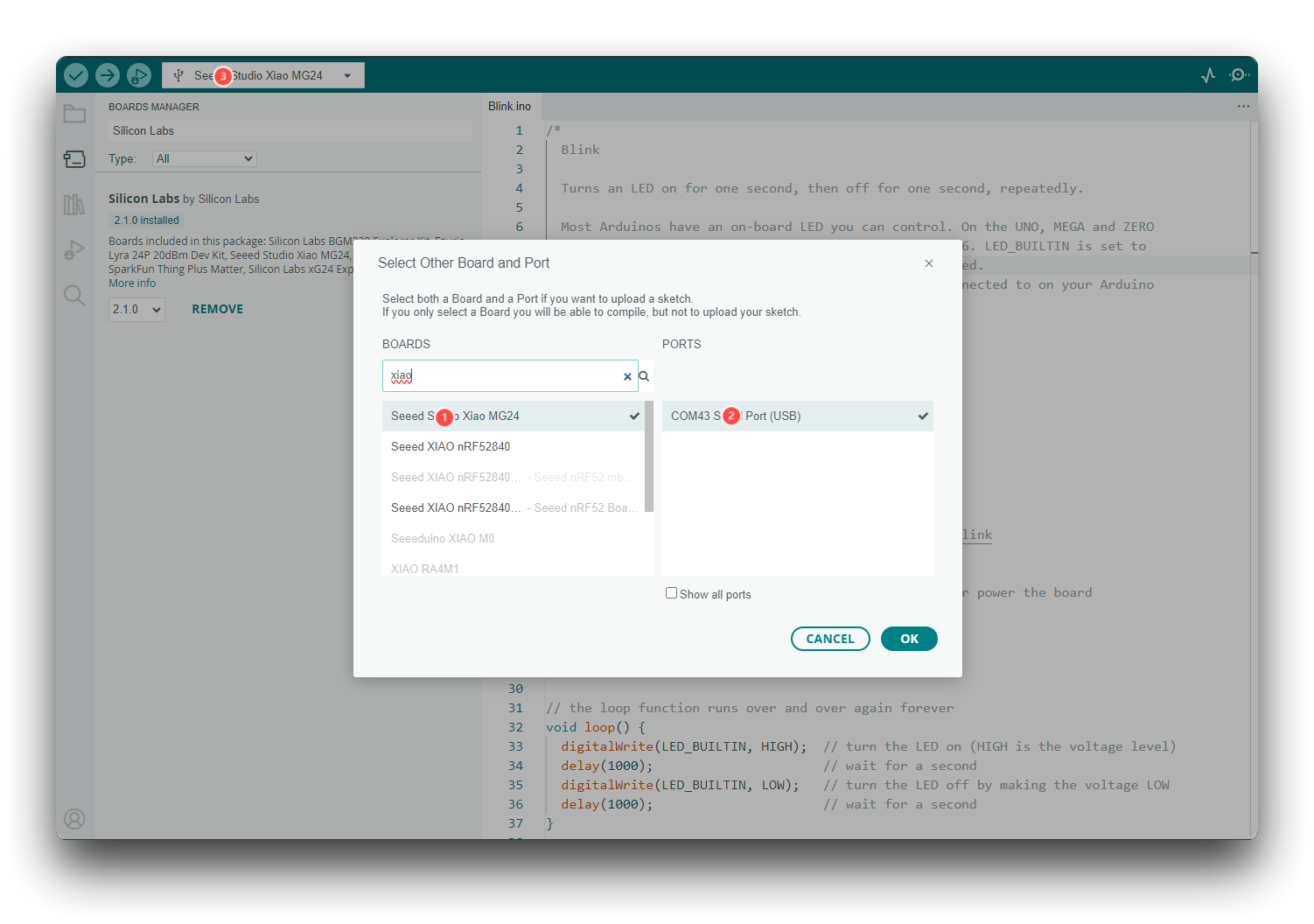The image size is (1314, 924).
Task: Start the debugger from the toolbar
Action: [139, 75]
